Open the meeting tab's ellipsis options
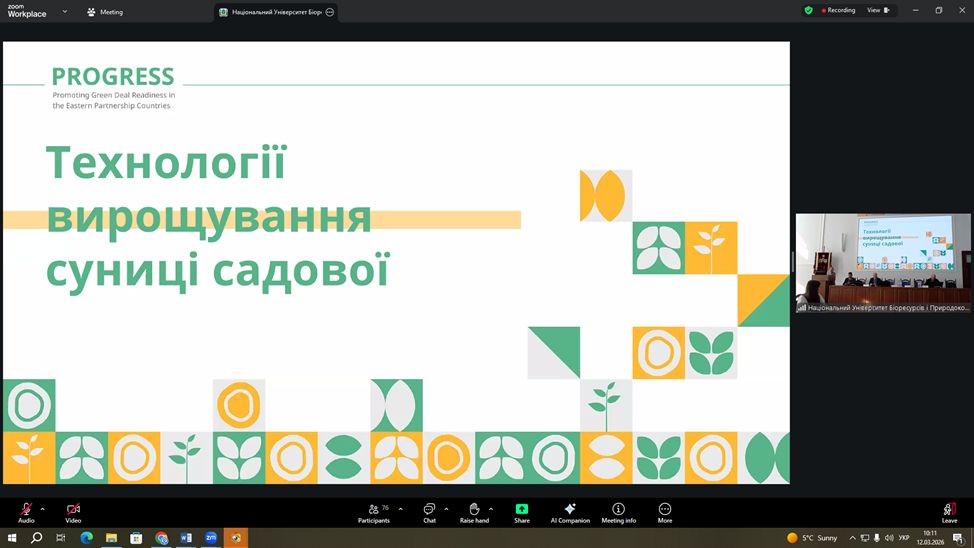 [330, 12]
